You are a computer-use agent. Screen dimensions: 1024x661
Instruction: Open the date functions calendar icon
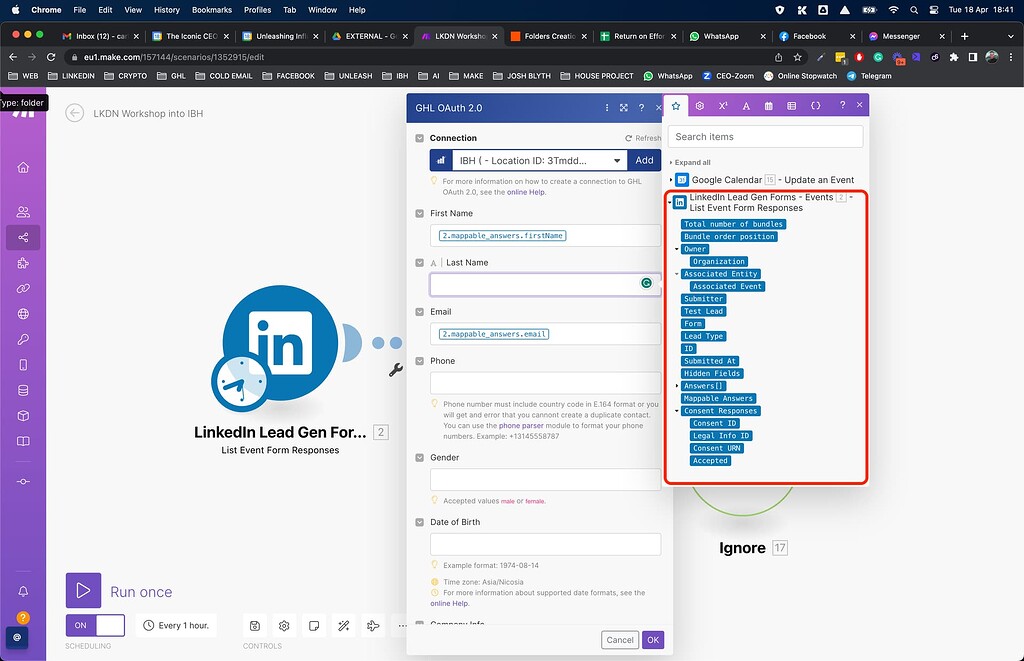[769, 106]
